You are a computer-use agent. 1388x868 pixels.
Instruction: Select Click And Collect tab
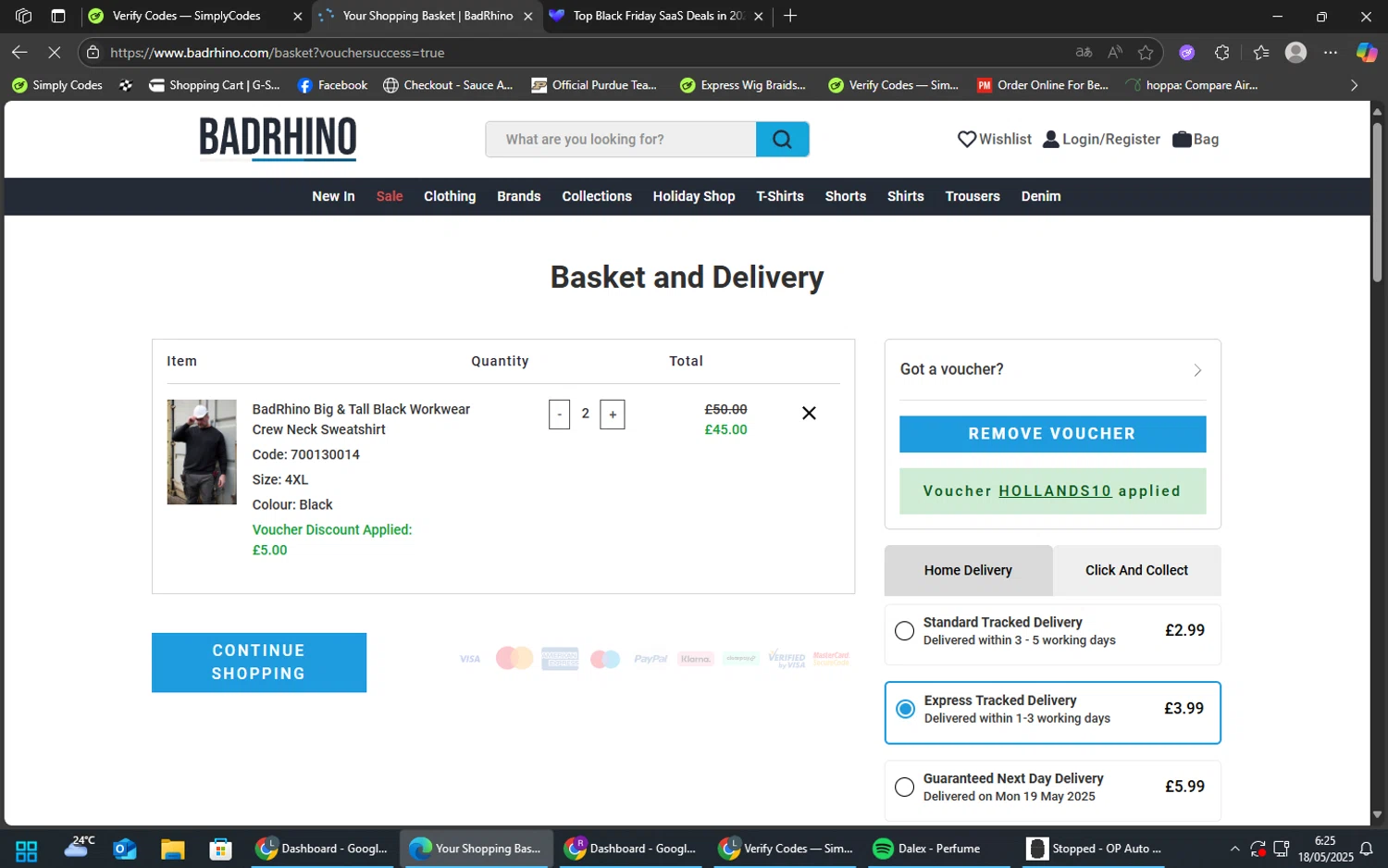[x=1136, y=570]
